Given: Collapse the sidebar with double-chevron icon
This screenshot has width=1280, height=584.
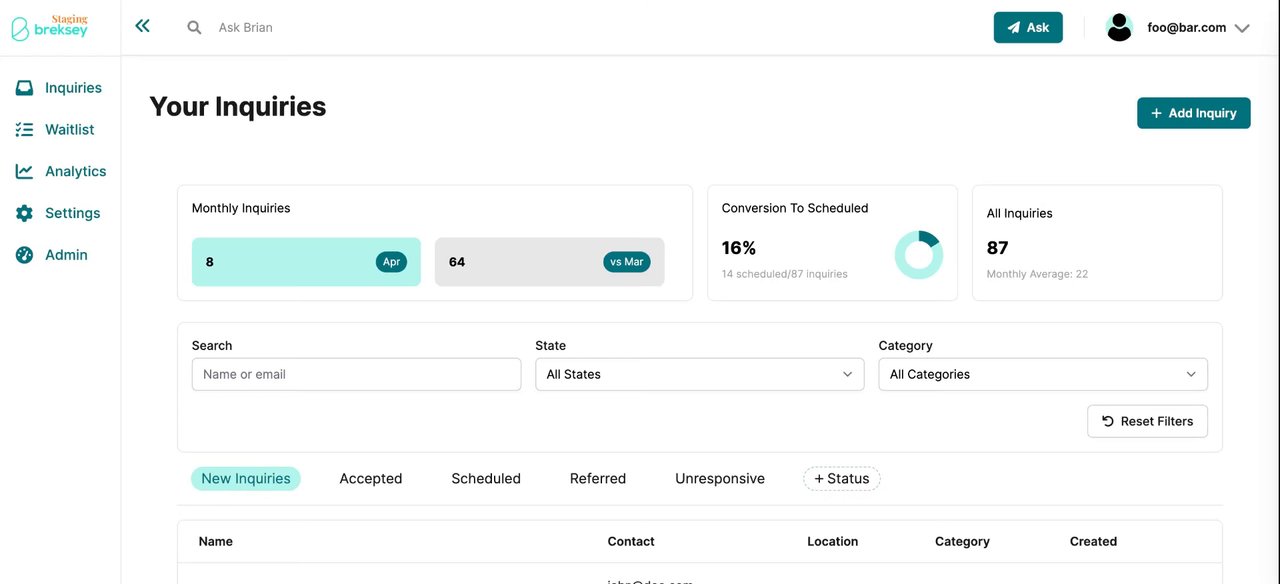Looking at the screenshot, I should coord(142,26).
